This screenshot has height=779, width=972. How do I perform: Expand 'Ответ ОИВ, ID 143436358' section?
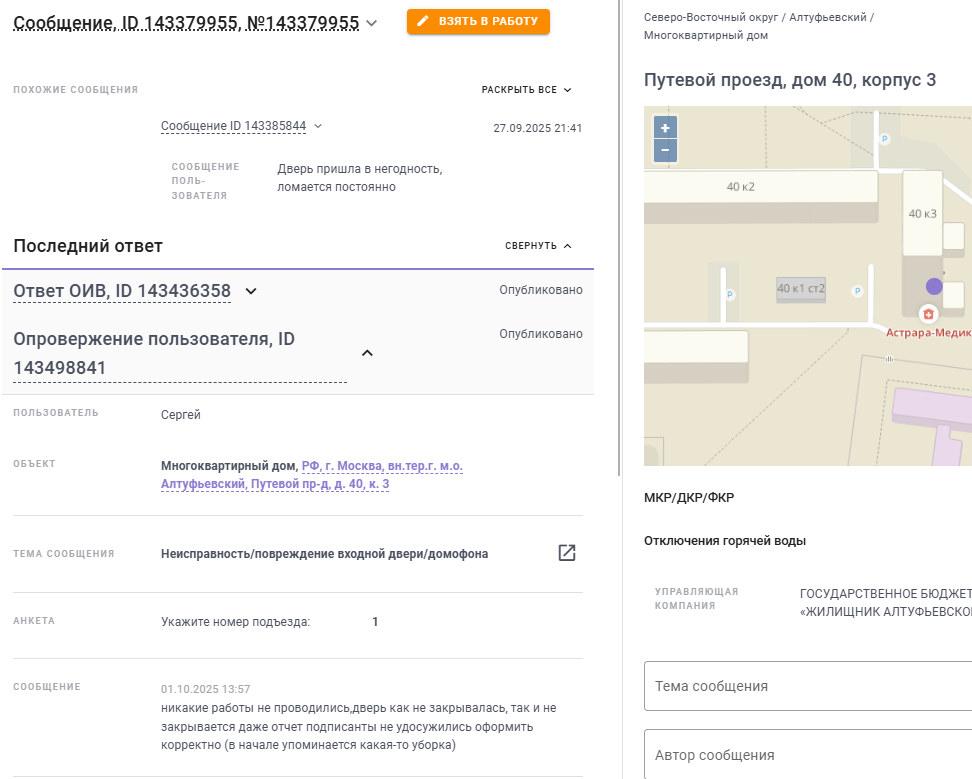coord(251,291)
